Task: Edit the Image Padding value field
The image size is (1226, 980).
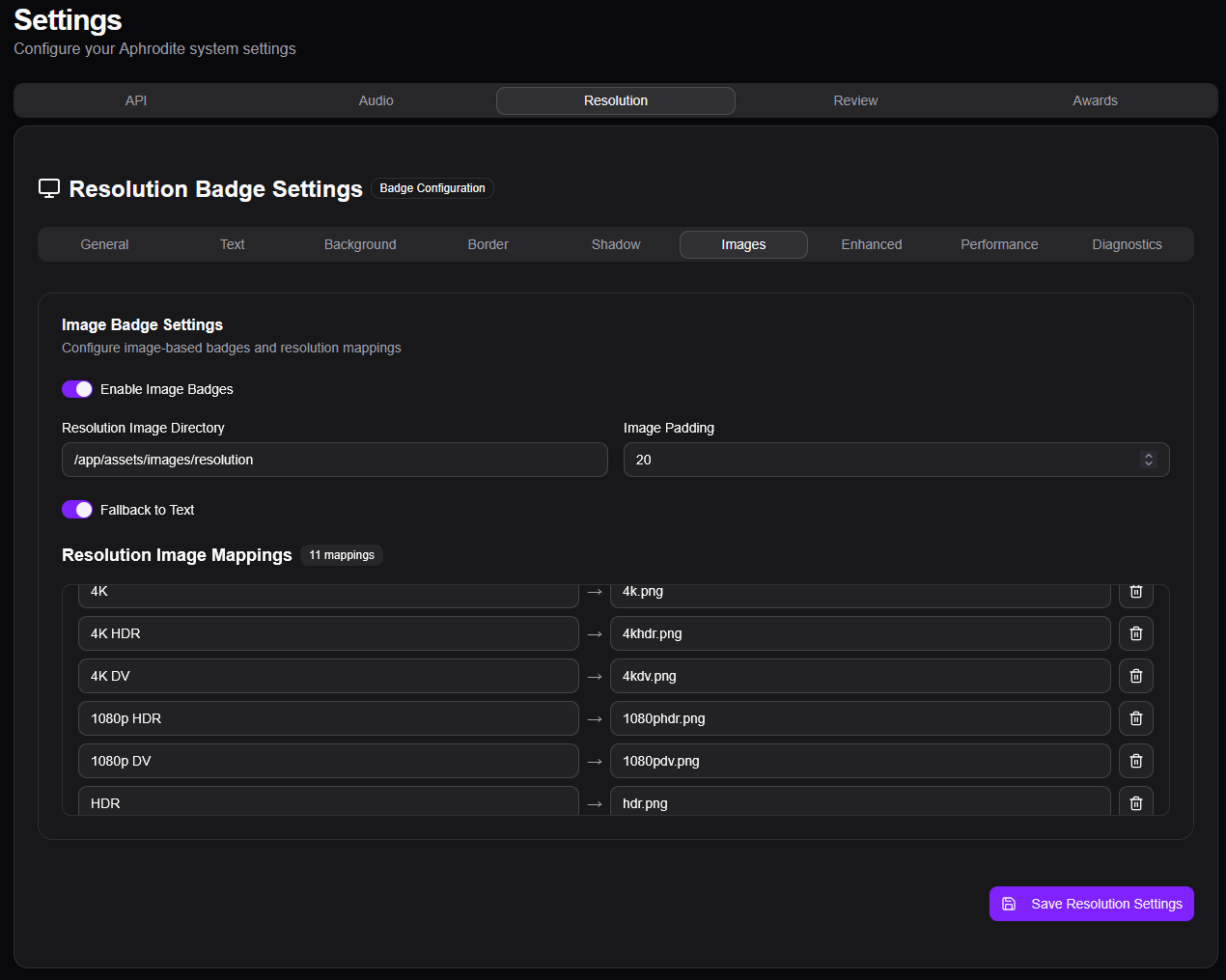Action: pyautogui.click(x=897, y=460)
